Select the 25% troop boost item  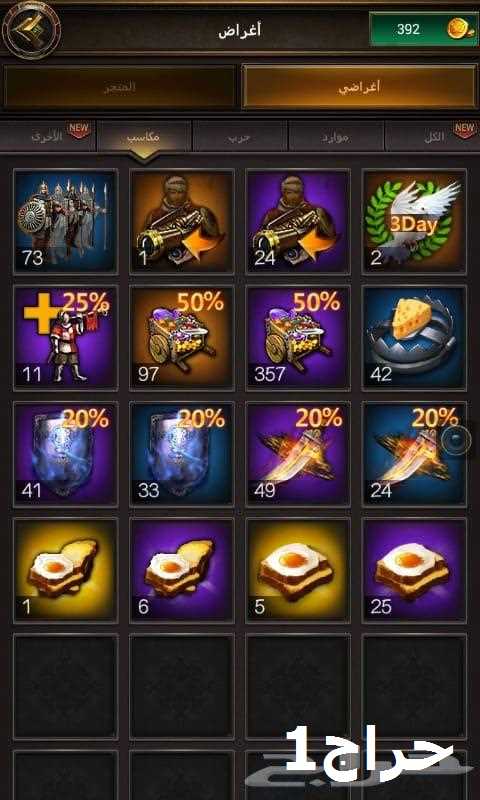65,338
